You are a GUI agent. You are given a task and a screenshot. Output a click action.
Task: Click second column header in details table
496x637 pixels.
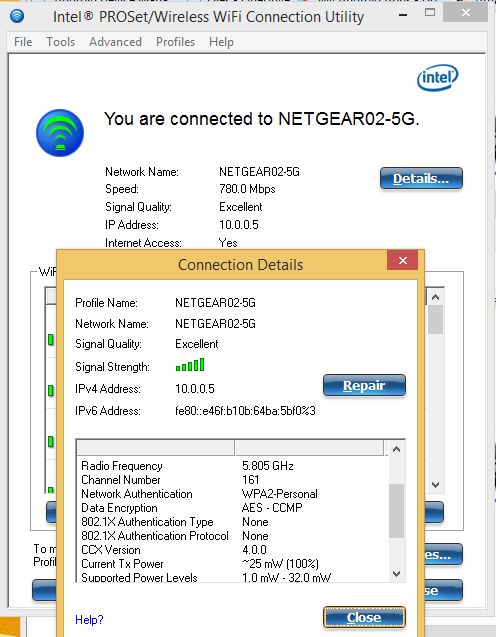coord(309,448)
